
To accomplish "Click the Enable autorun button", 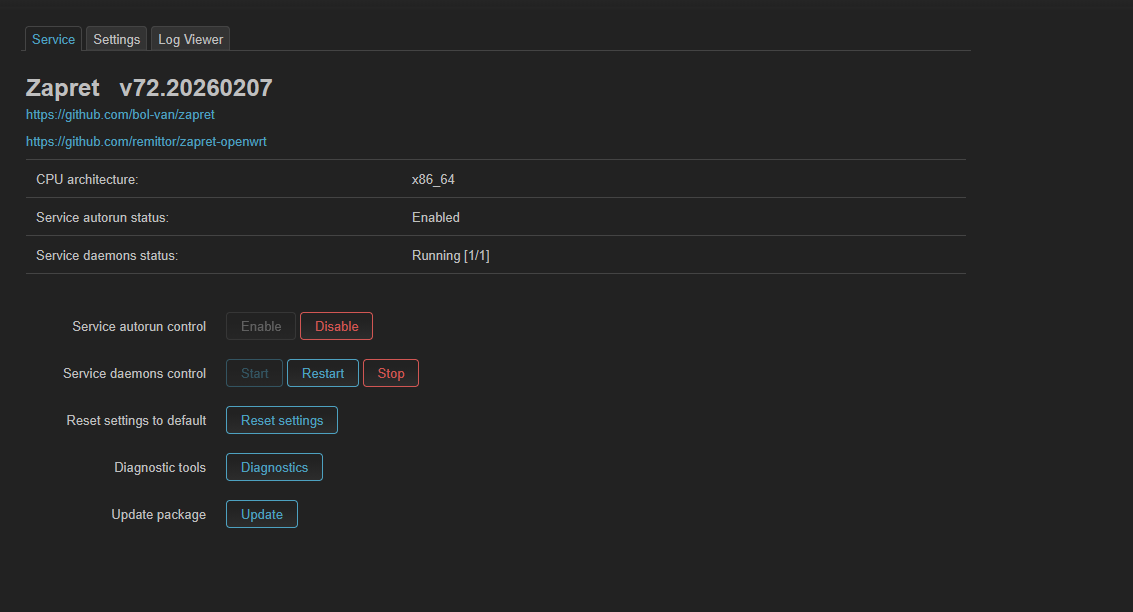I will point(261,326).
